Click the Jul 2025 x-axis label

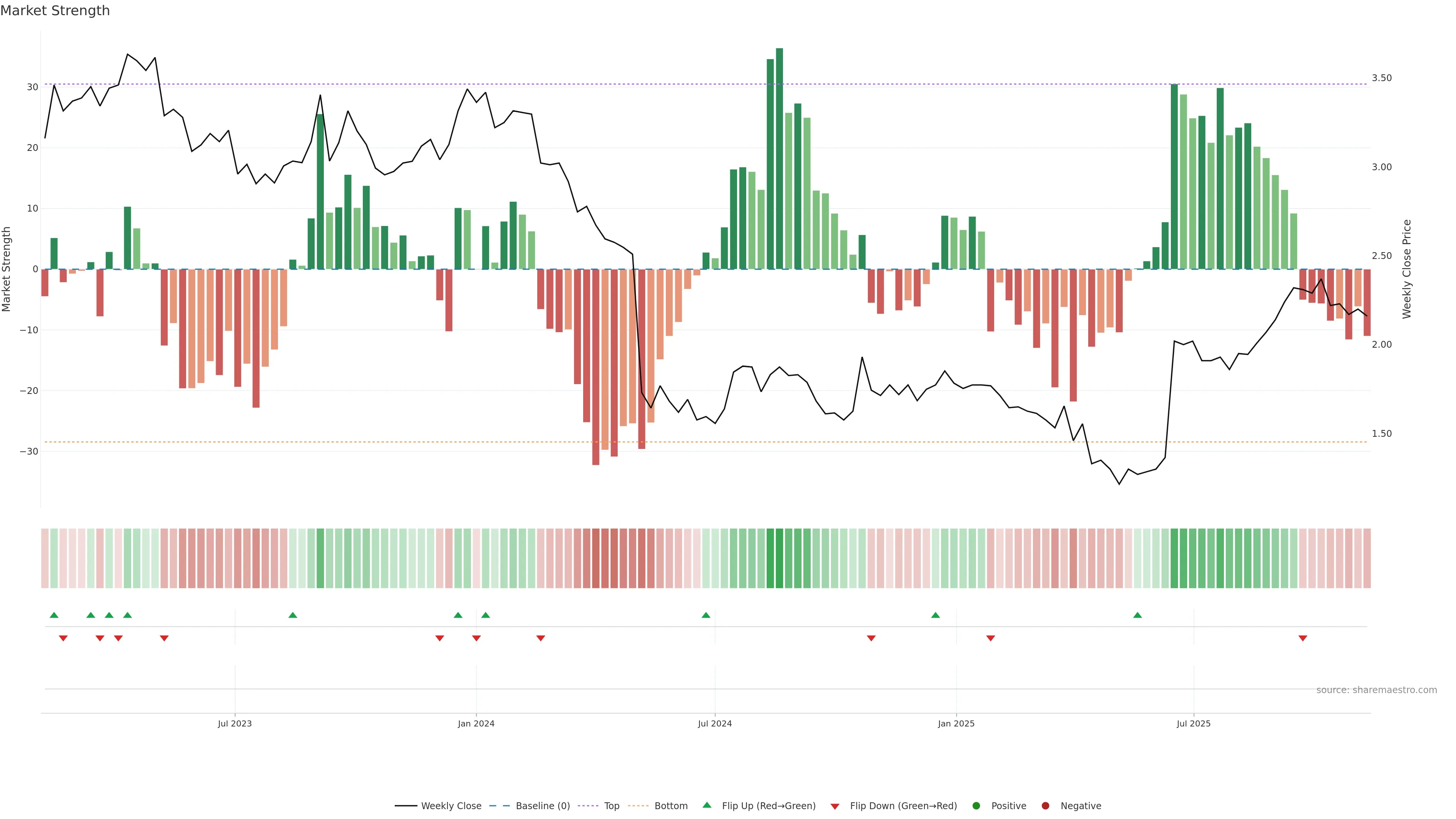[1194, 723]
